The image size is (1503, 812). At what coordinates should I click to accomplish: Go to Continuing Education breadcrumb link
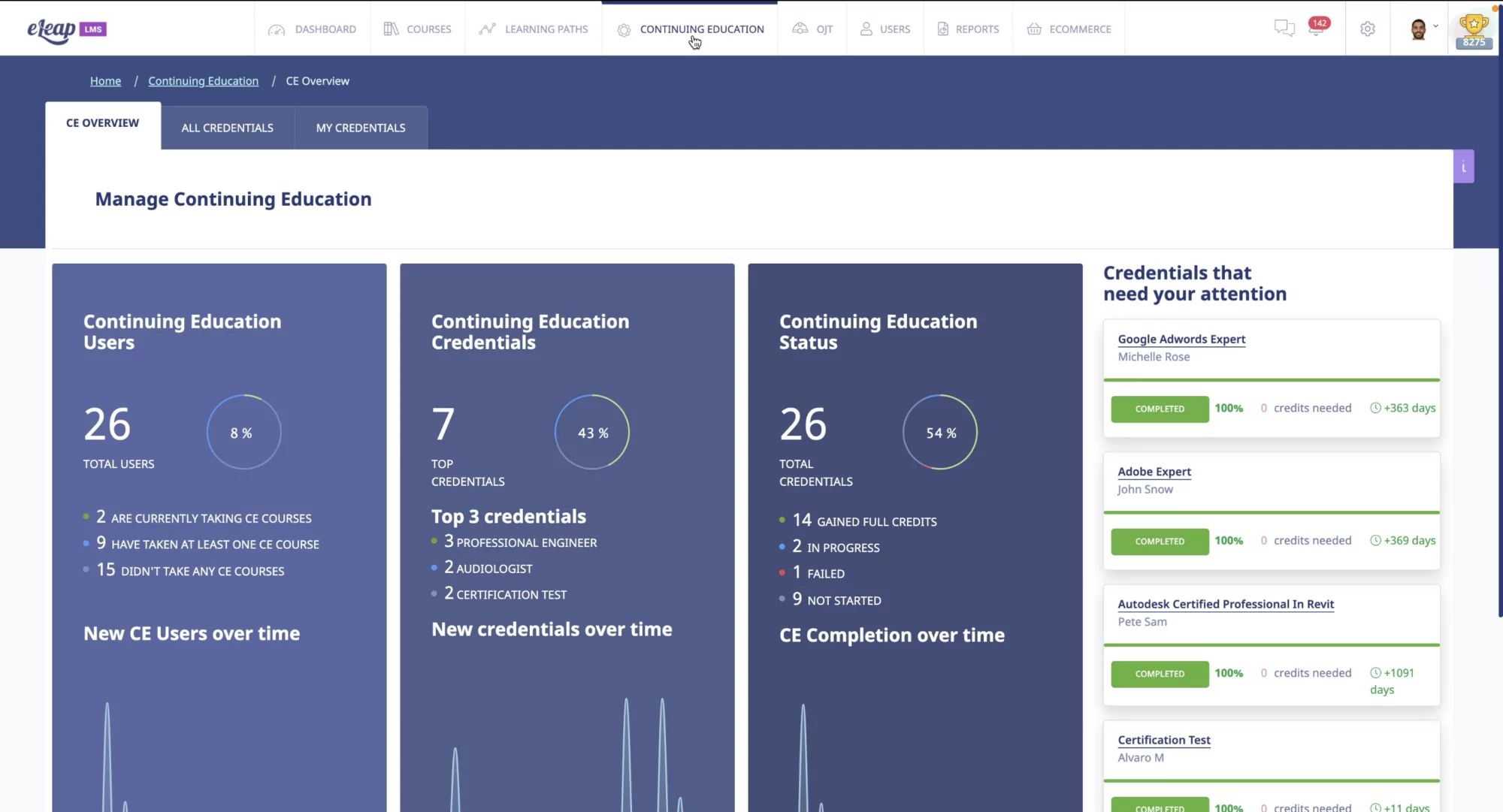pyautogui.click(x=203, y=81)
